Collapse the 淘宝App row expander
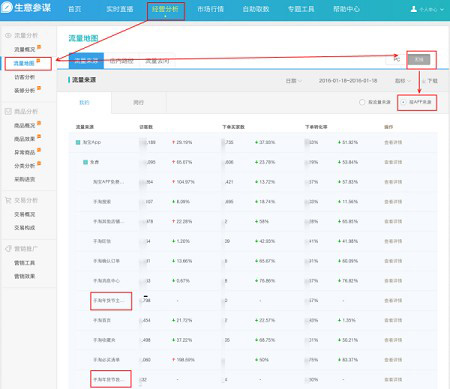Viewport: 450px width, 389px height. point(78,142)
